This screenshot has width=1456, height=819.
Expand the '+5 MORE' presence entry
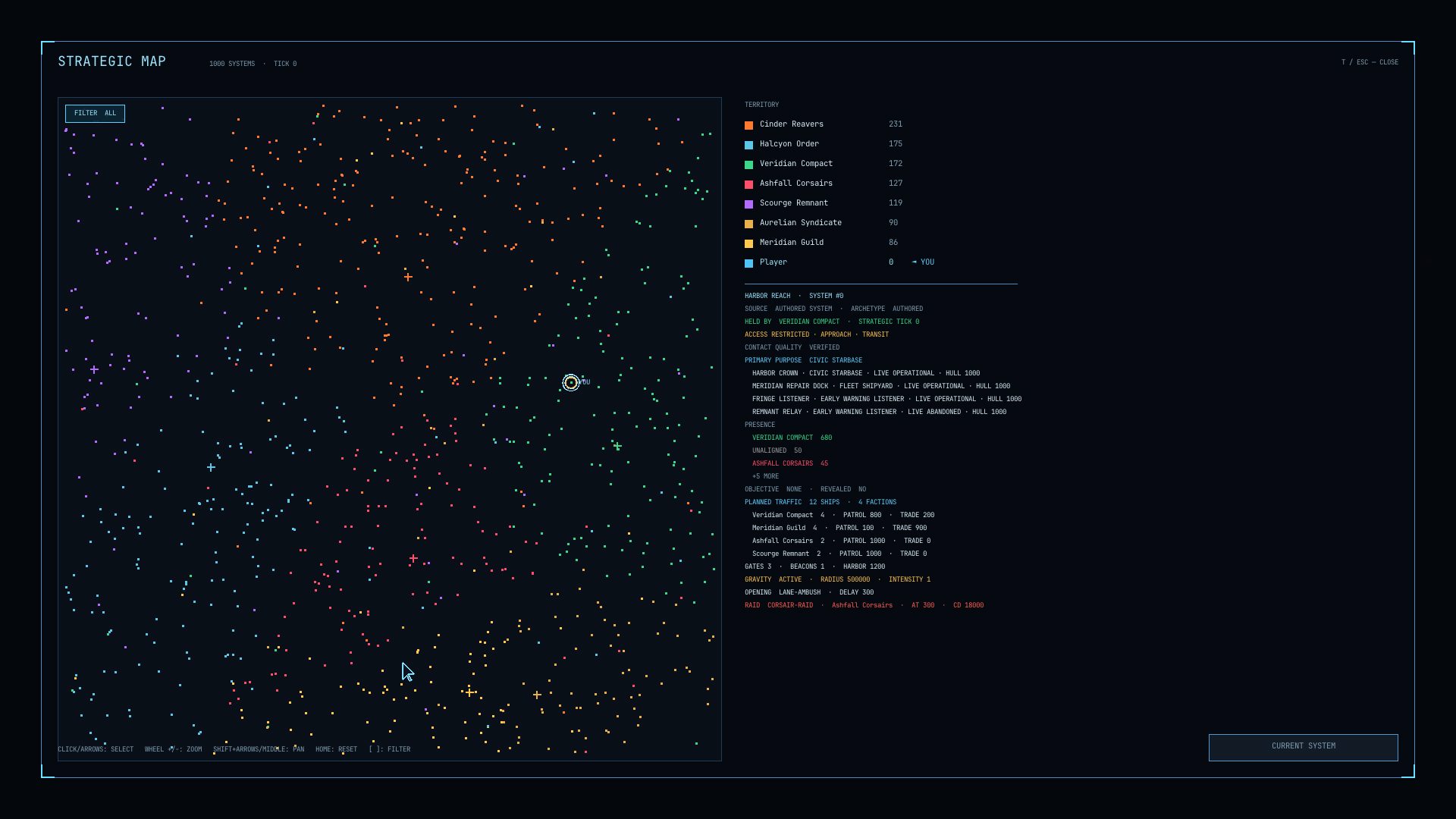click(x=765, y=476)
